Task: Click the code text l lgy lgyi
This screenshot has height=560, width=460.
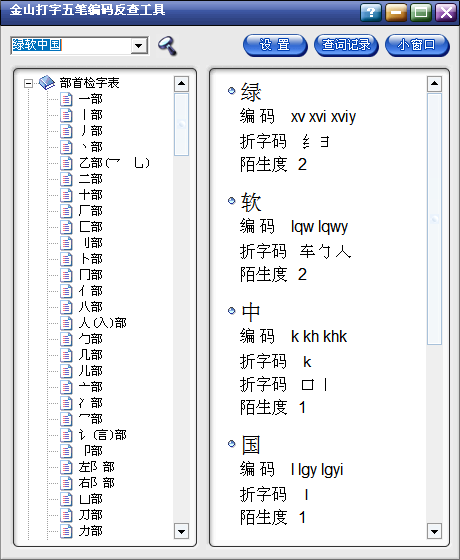Action: coord(317,470)
